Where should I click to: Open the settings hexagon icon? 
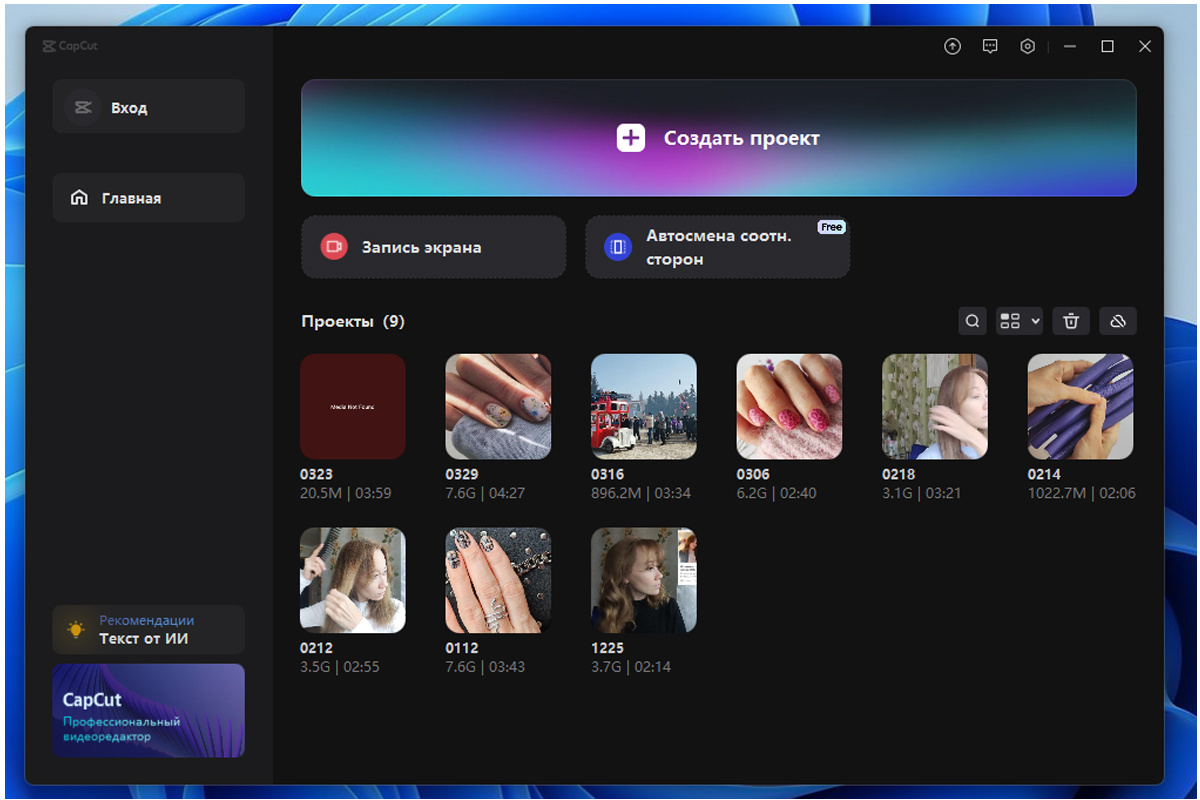(1027, 46)
